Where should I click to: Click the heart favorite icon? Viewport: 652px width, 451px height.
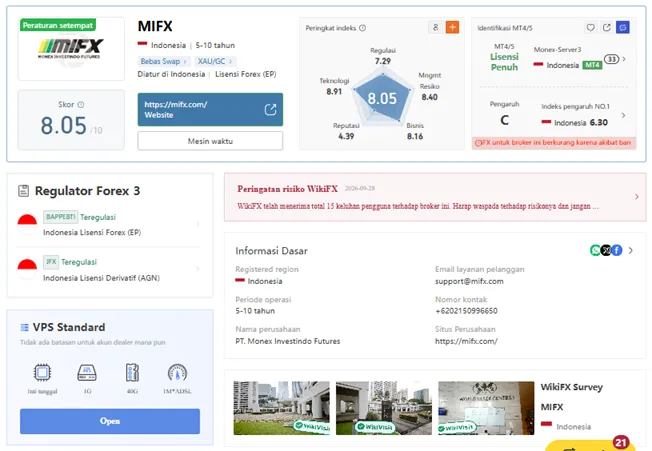[x=590, y=27]
